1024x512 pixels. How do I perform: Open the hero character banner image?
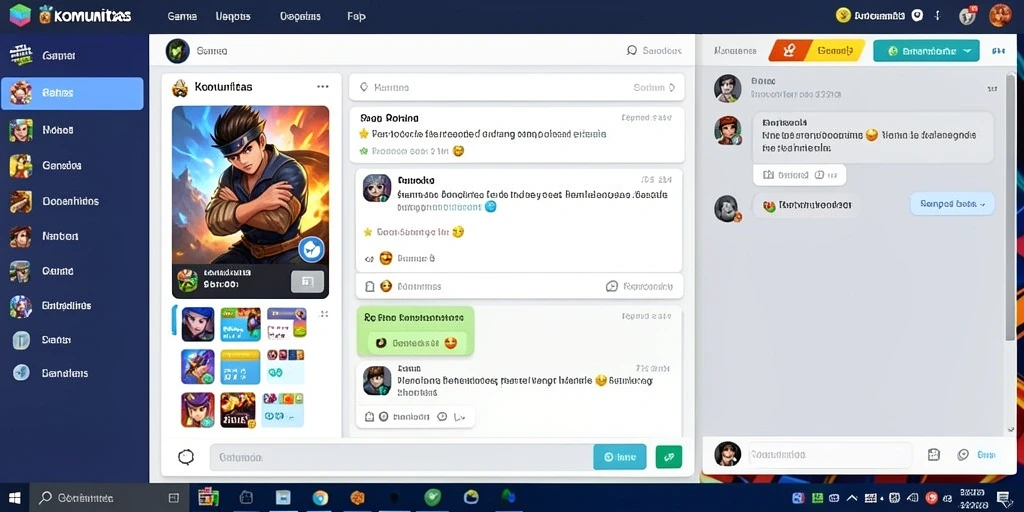(x=250, y=185)
